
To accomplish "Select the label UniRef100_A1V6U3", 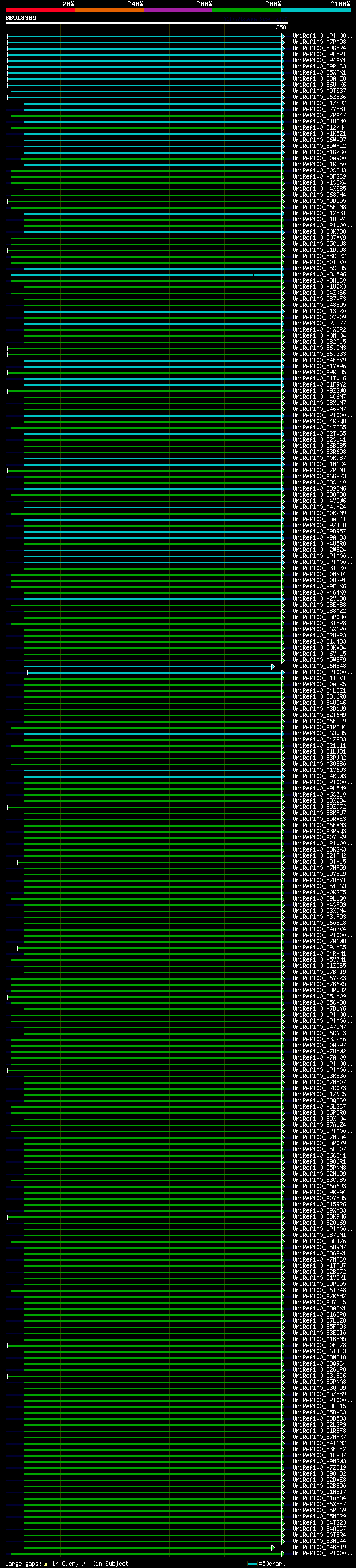I will (319, 770).
